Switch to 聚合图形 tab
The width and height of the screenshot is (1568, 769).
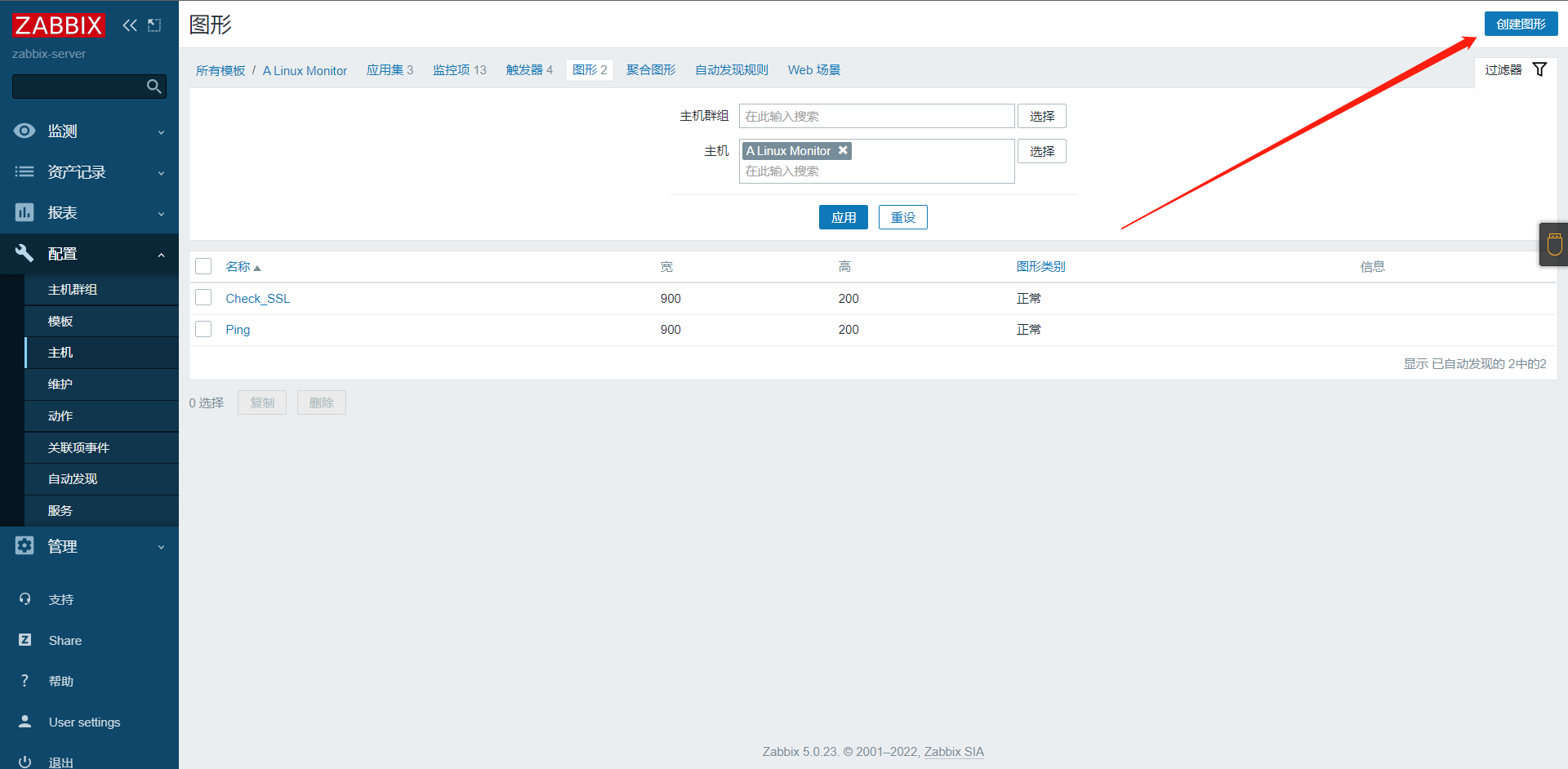pos(651,70)
